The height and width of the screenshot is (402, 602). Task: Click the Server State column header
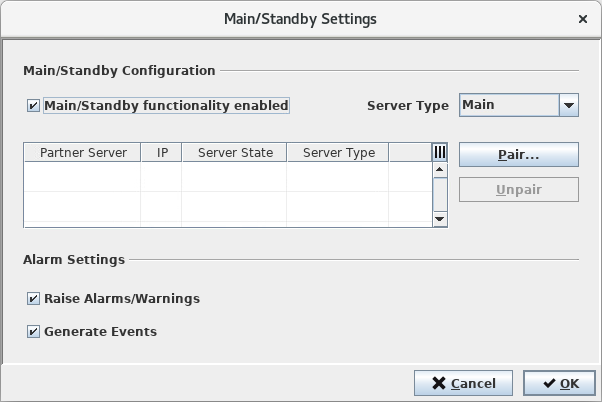pyautogui.click(x=234, y=152)
